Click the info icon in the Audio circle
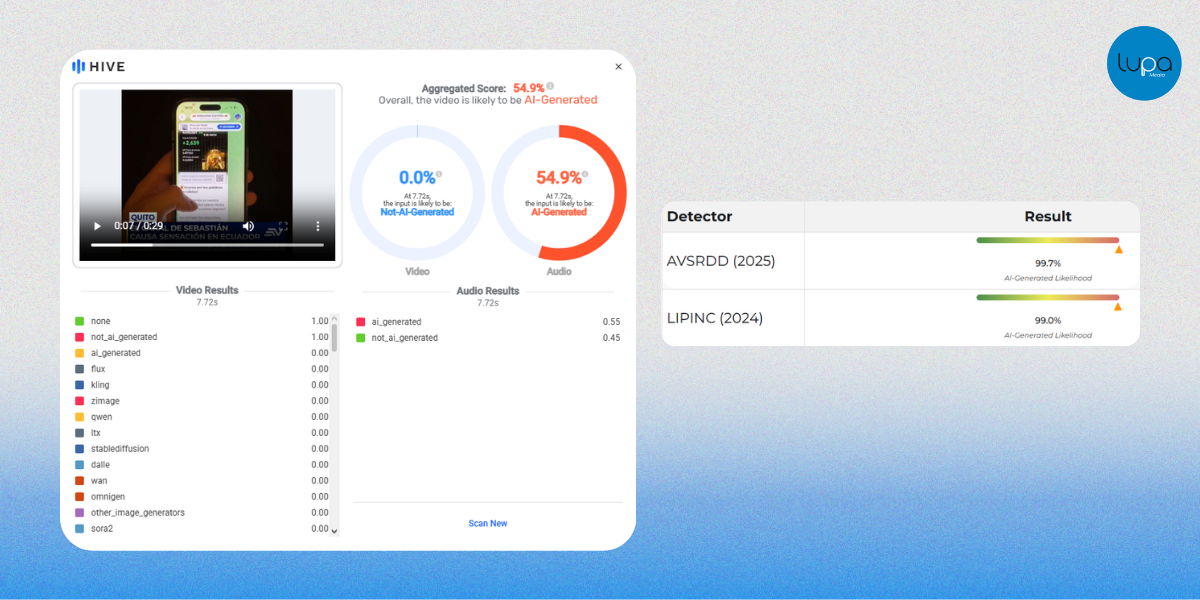Viewport: 1200px width, 600px height. click(585, 173)
